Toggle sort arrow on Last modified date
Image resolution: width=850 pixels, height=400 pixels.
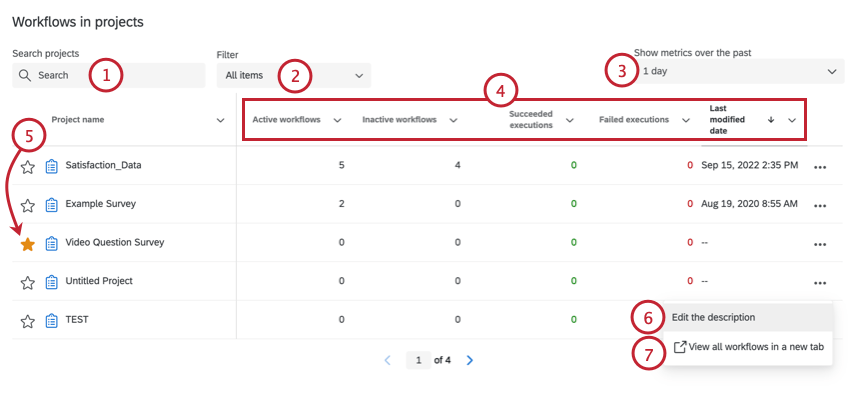[771, 120]
